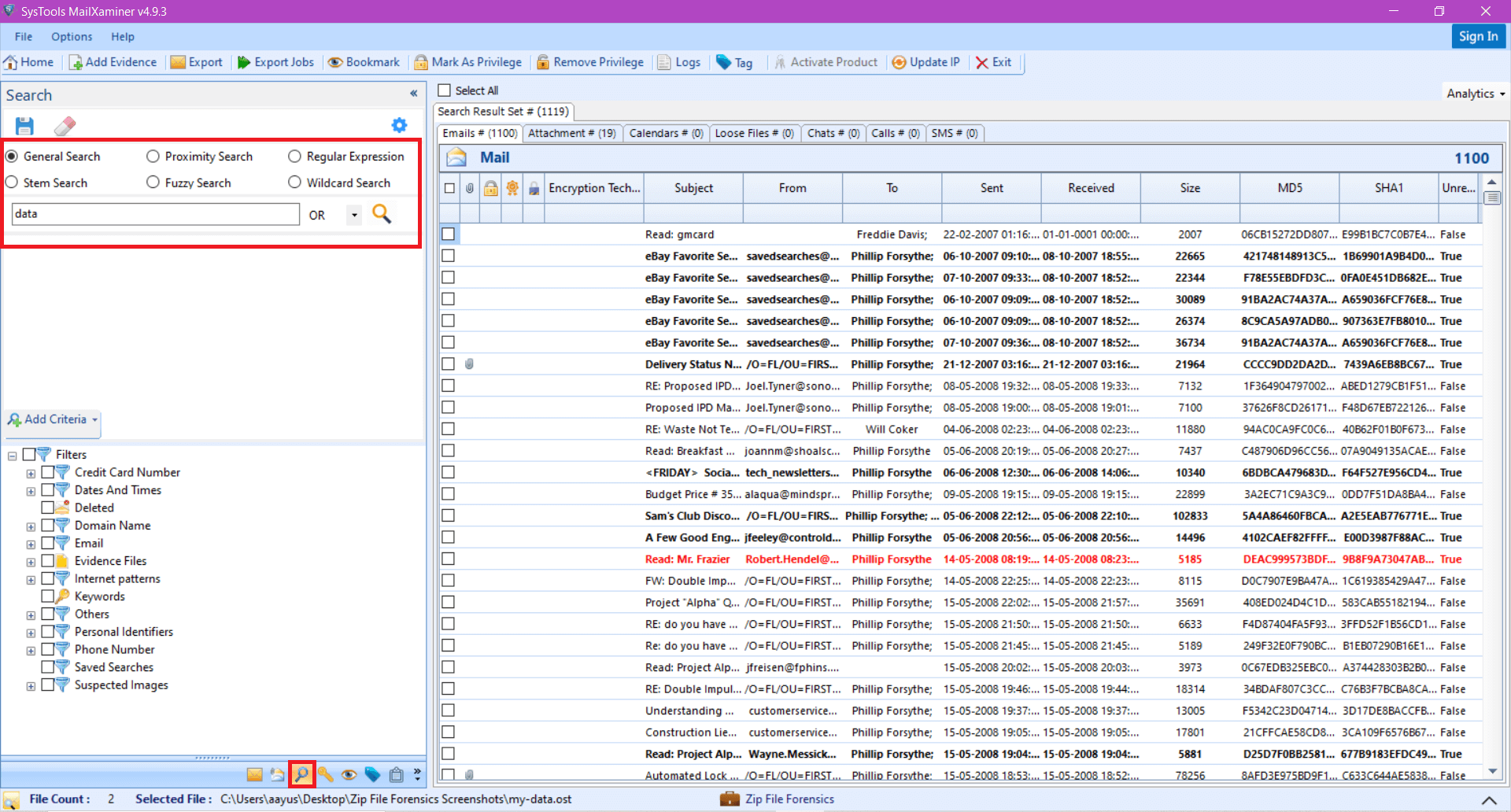The image size is (1511, 812).
Task: Save the current search query
Action: pyautogui.click(x=24, y=125)
